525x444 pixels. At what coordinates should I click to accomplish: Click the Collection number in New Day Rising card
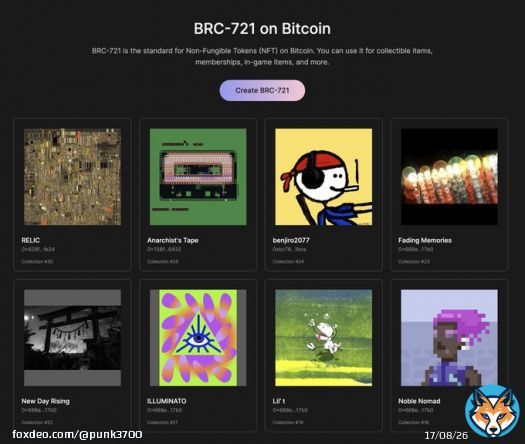[37, 422]
